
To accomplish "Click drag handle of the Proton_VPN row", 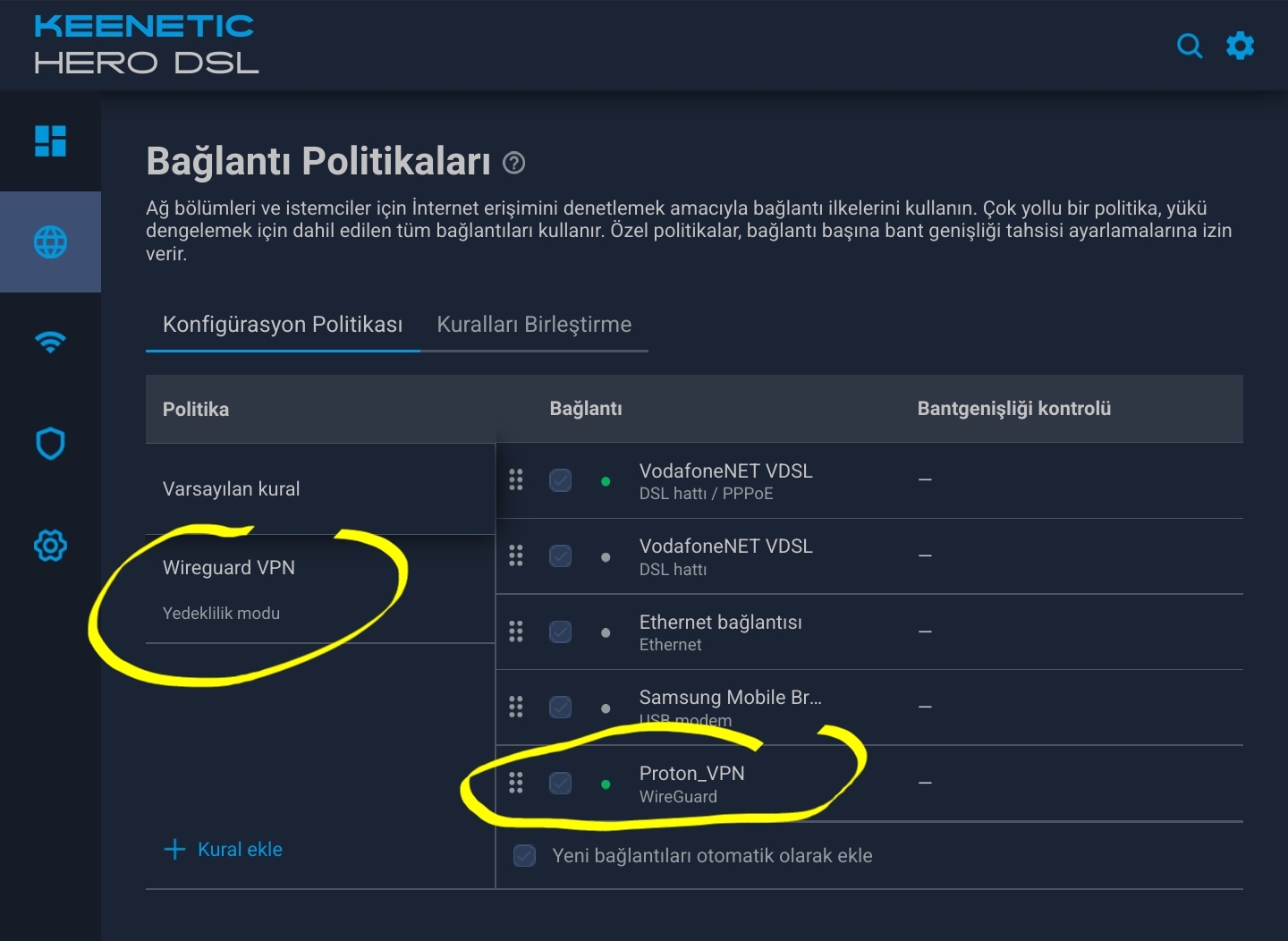I will pos(516,784).
